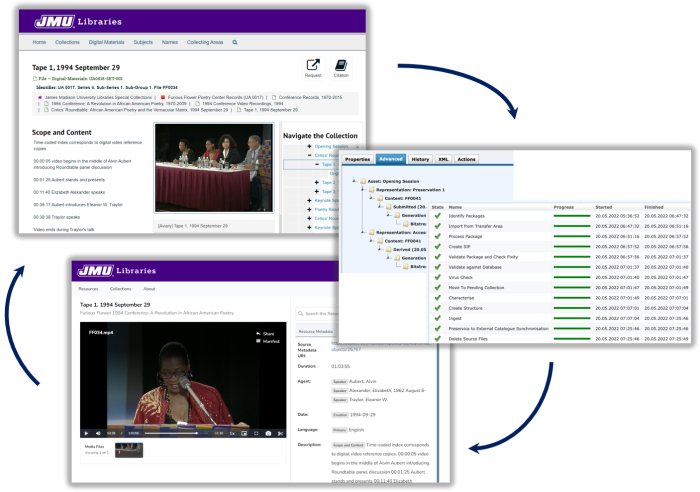Collapse the Representation: Preservation 1 node
700x492 pixels.
[363, 189]
